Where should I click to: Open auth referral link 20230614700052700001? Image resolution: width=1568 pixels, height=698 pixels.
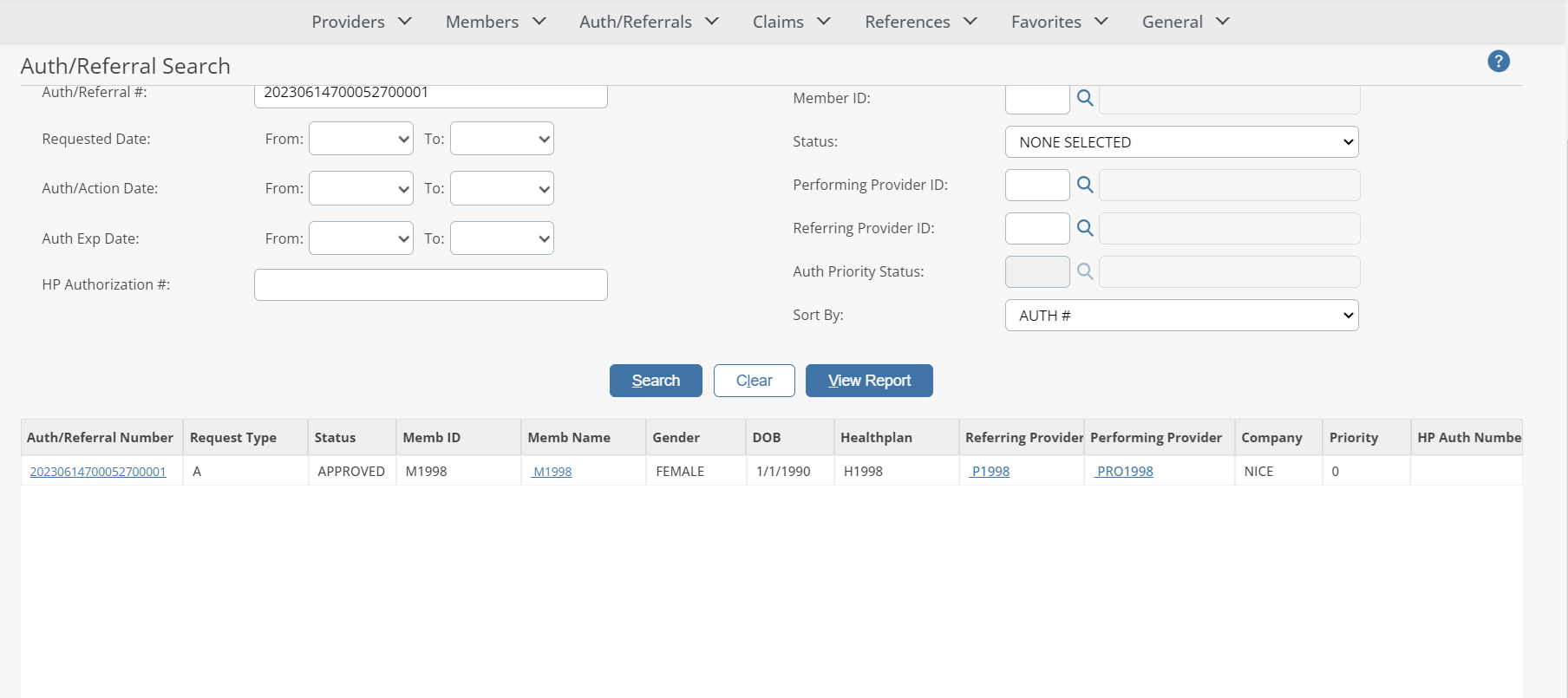(x=98, y=472)
